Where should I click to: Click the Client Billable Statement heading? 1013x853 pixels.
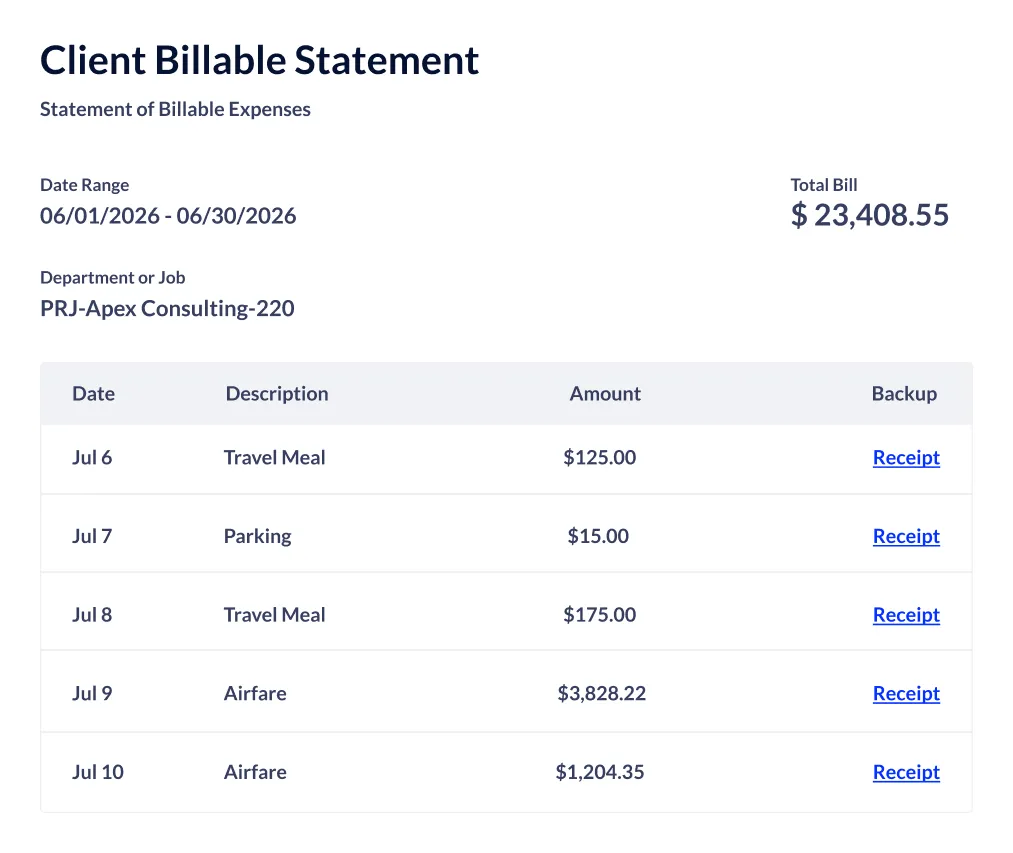click(259, 61)
